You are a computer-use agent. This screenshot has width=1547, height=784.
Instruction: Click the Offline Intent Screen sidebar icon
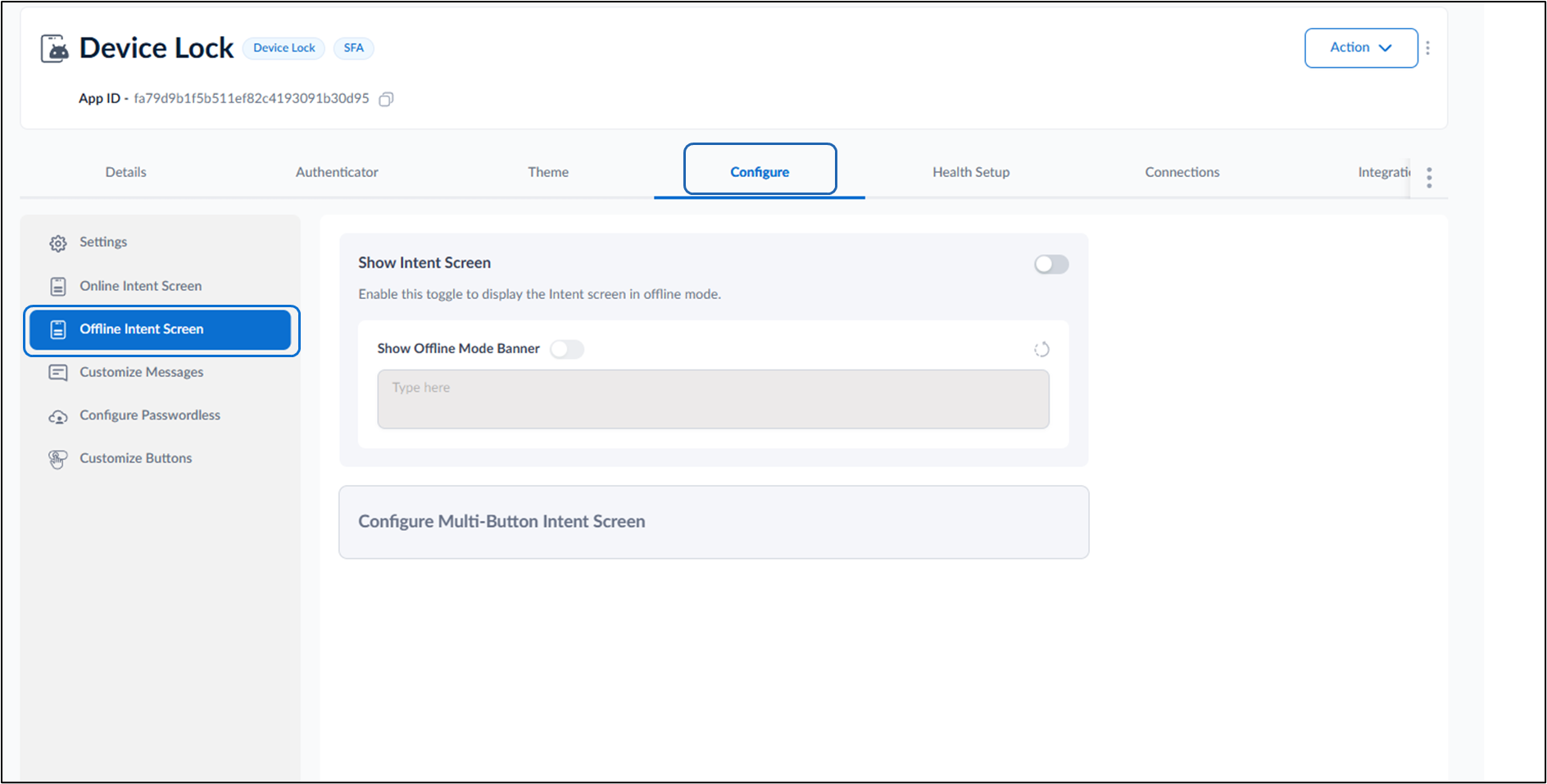[58, 329]
